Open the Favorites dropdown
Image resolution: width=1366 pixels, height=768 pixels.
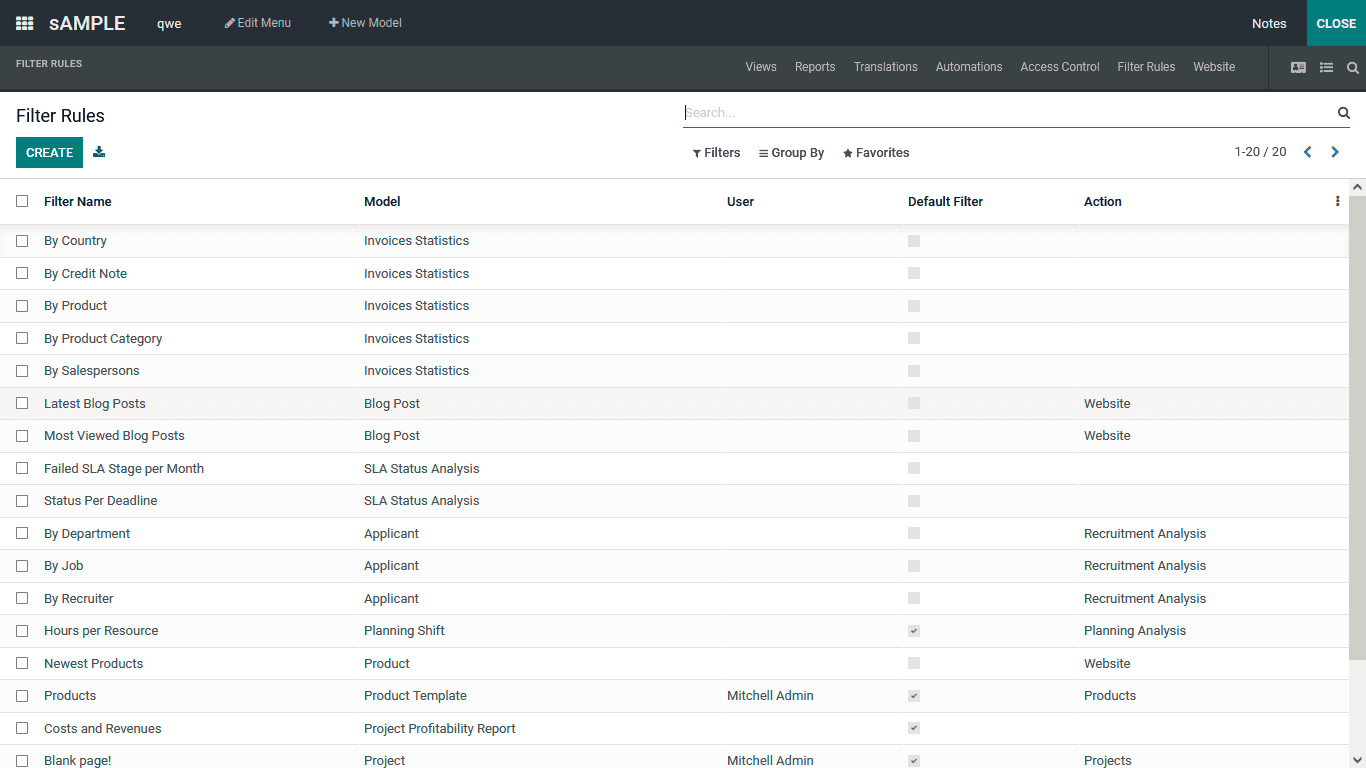876,152
